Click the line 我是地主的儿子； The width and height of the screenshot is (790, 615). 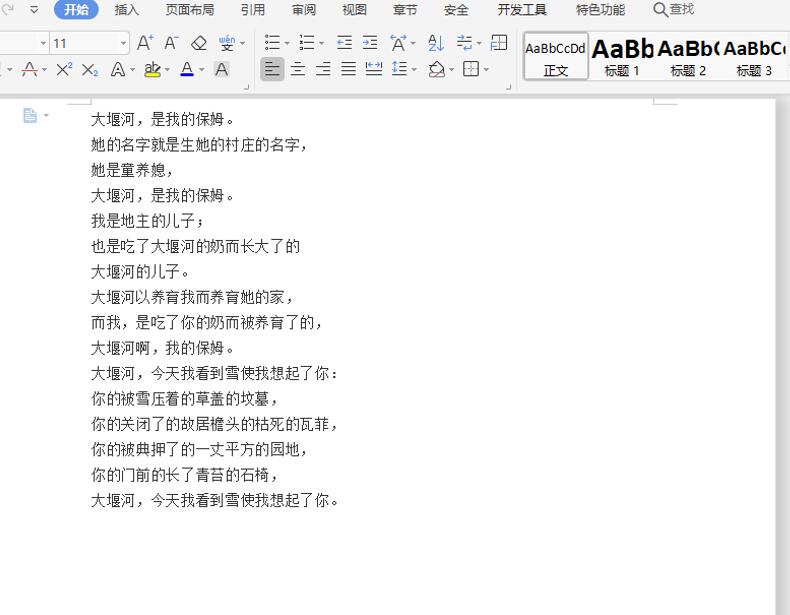click(147, 221)
